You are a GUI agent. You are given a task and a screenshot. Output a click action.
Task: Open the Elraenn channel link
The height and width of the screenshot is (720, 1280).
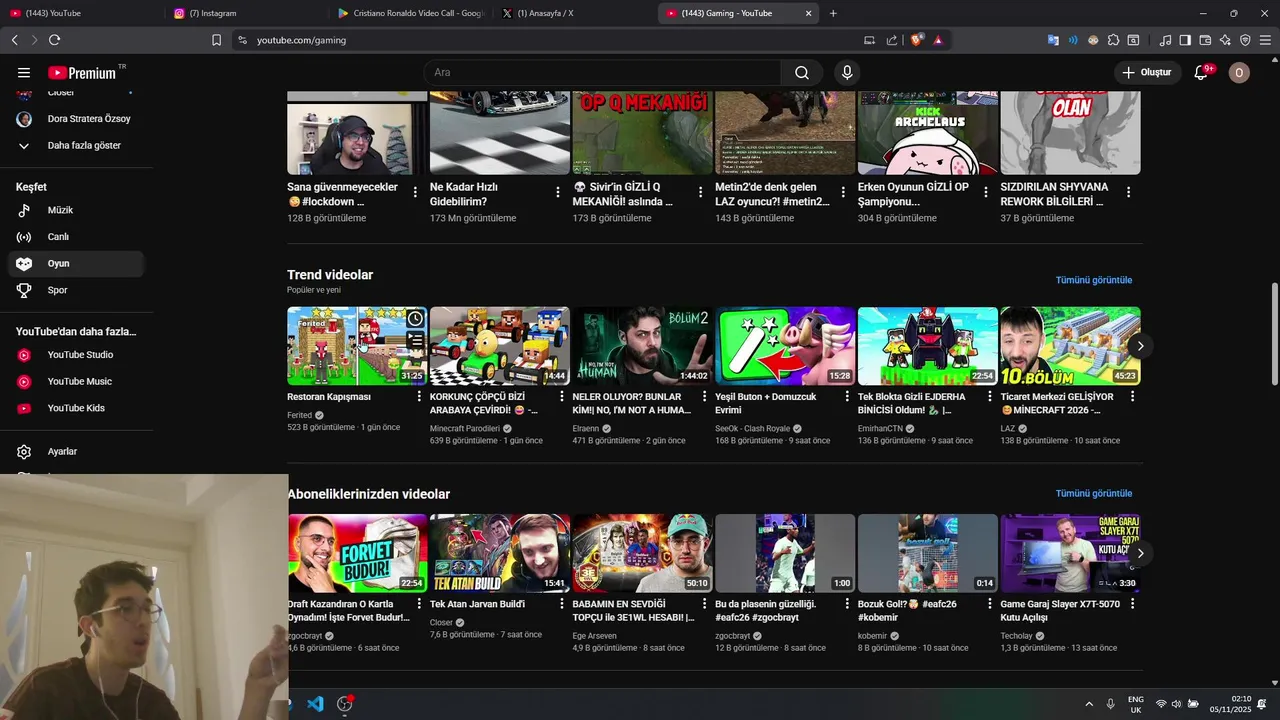point(586,428)
